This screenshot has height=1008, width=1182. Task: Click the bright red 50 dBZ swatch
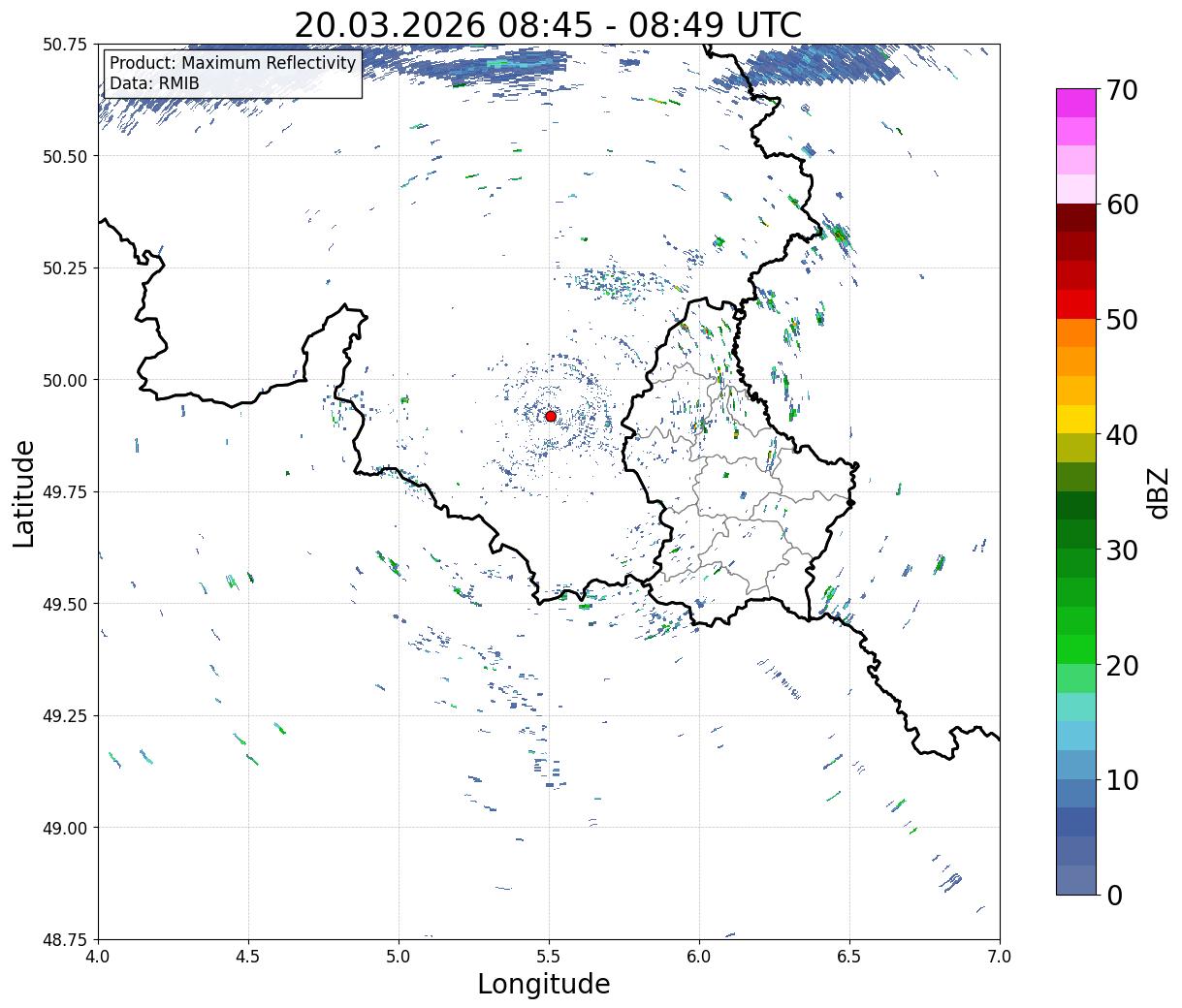[1076, 305]
